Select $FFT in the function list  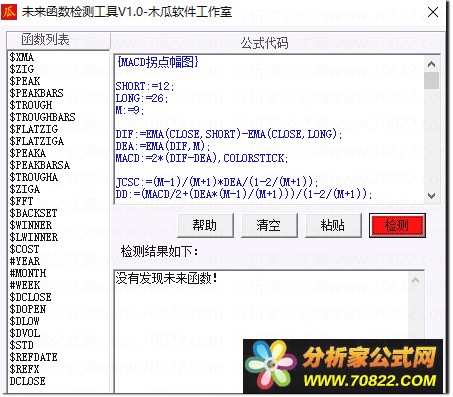coord(21,201)
